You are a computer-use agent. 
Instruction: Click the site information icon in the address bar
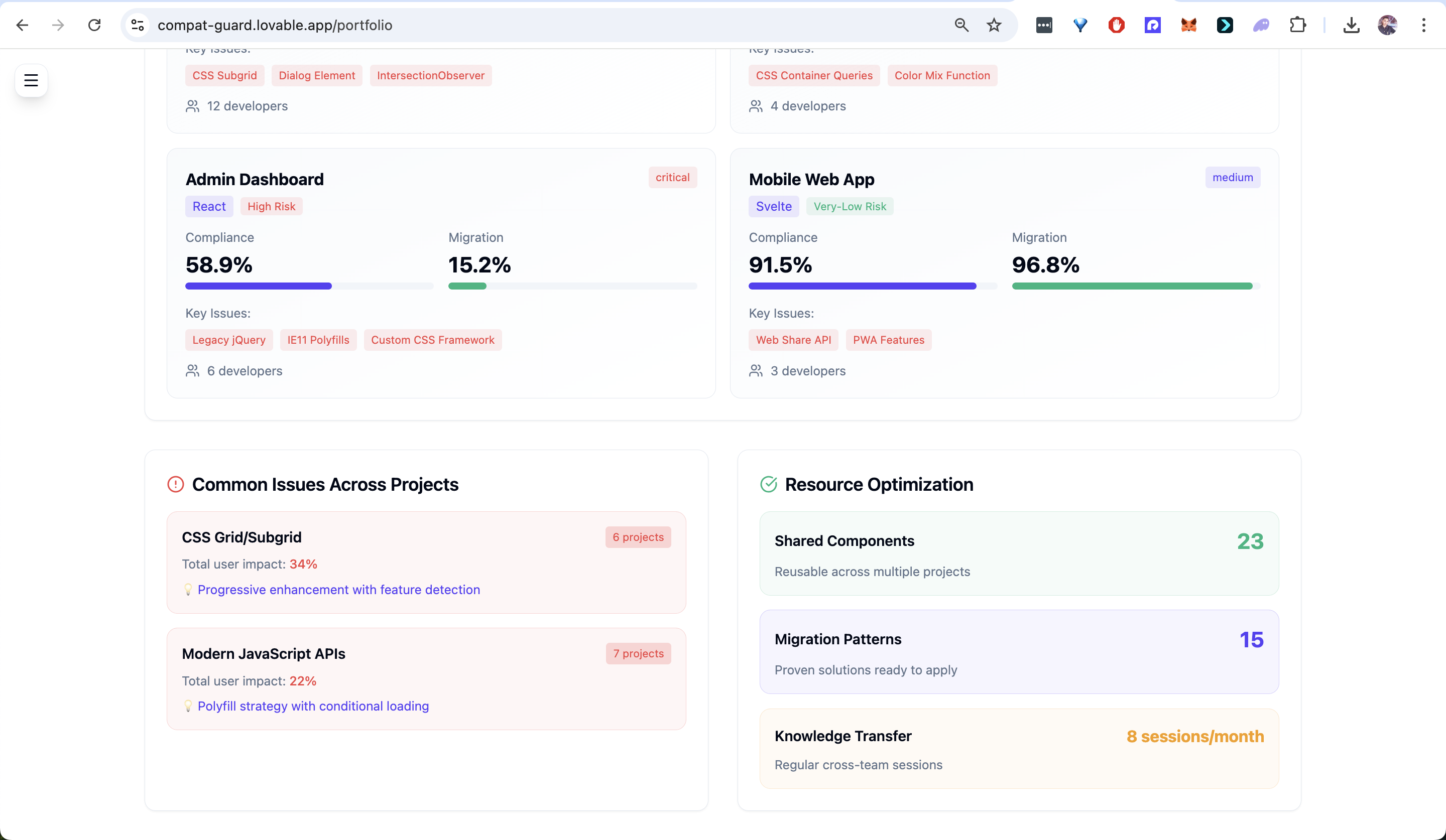138,25
